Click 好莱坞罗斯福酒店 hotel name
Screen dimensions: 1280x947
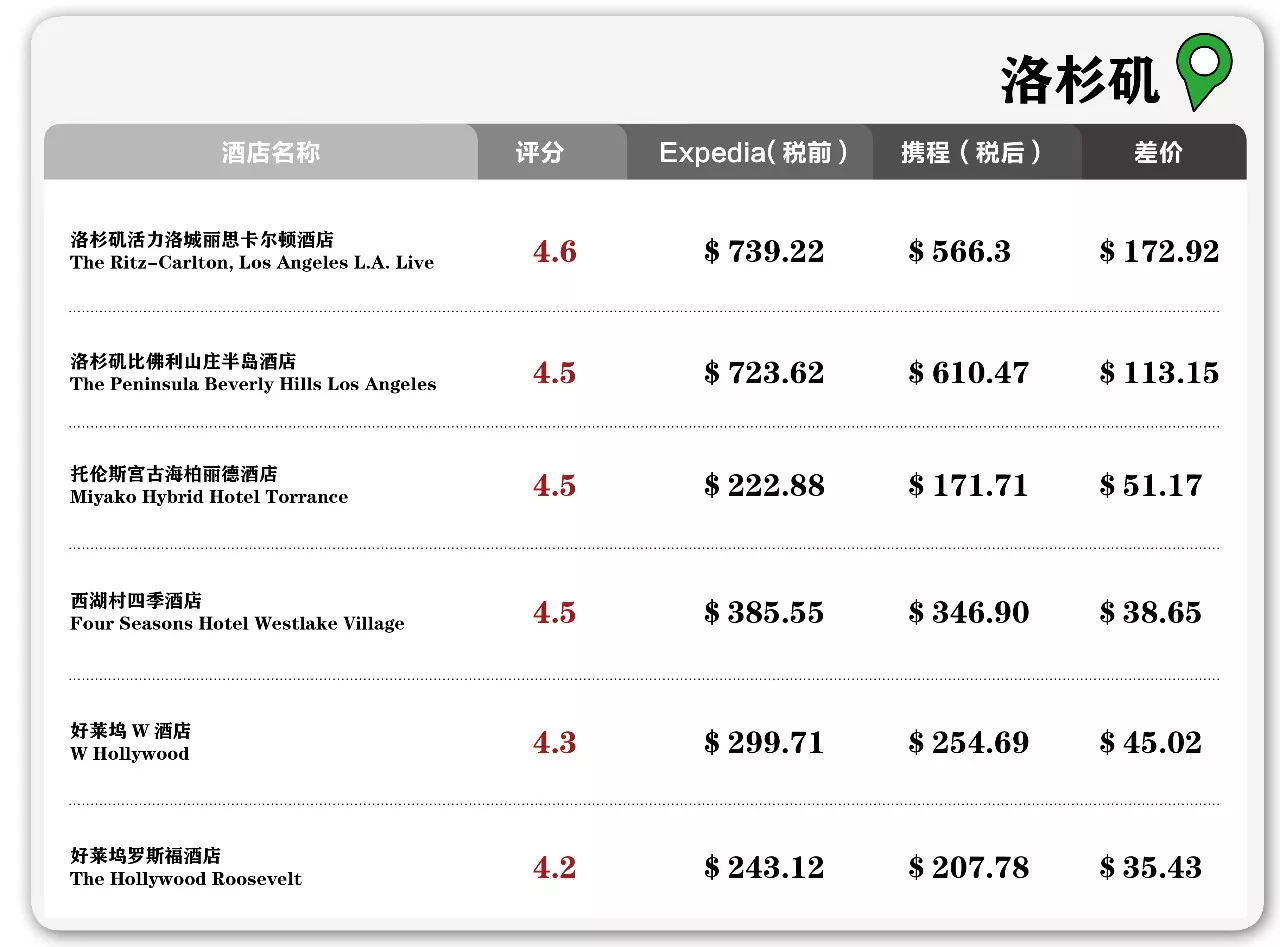pyautogui.click(x=146, y=856)
